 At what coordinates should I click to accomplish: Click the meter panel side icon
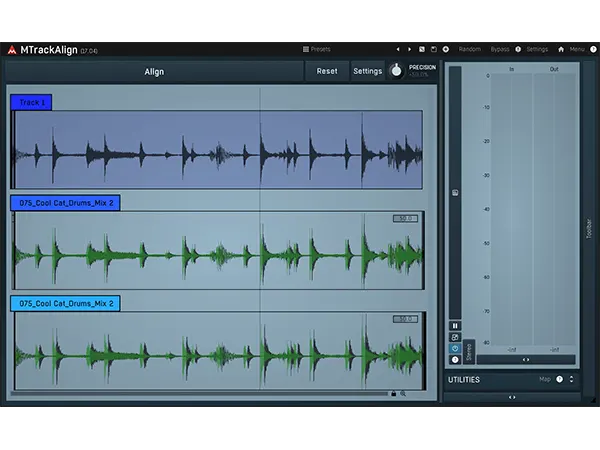coord(455,192)
